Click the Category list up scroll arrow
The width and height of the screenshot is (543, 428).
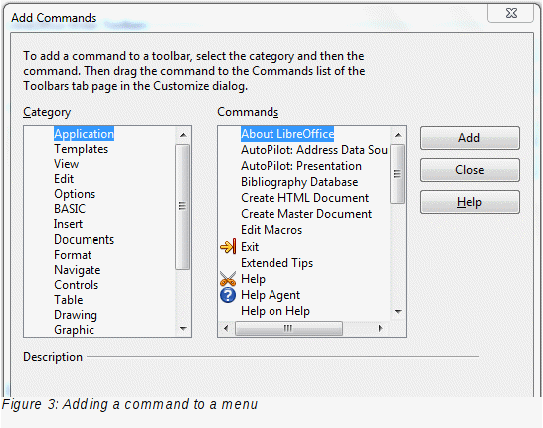pyautogui.click(x=183, y=135)
